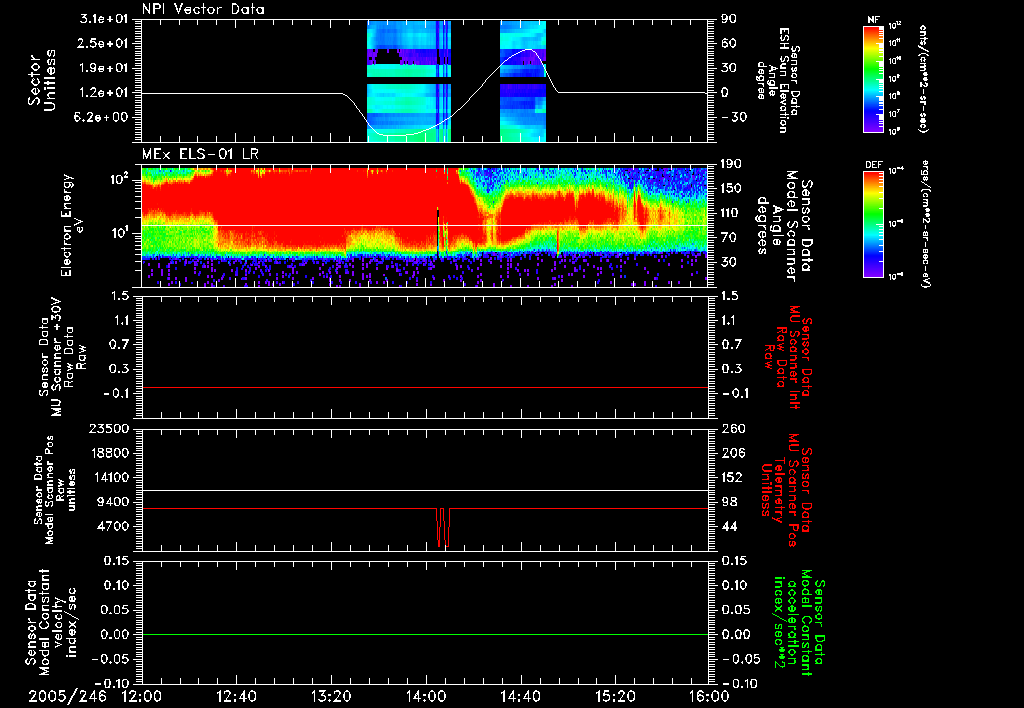Click the 14100 scanner position tick
1024x708 pixels.
(109, 477)
